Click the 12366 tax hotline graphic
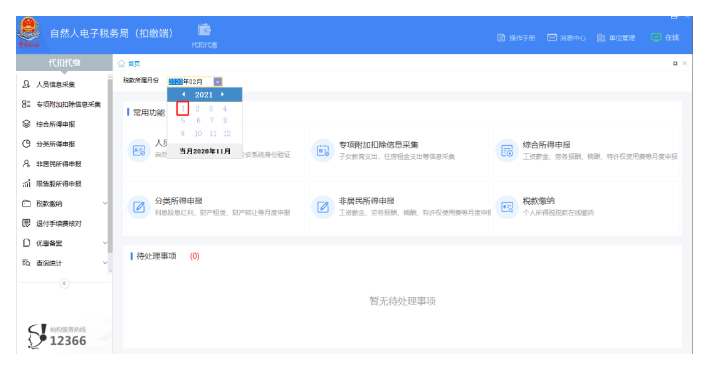The height and width of the screenshot is (377, 711). pyautogui.click(x=57, y=337)
